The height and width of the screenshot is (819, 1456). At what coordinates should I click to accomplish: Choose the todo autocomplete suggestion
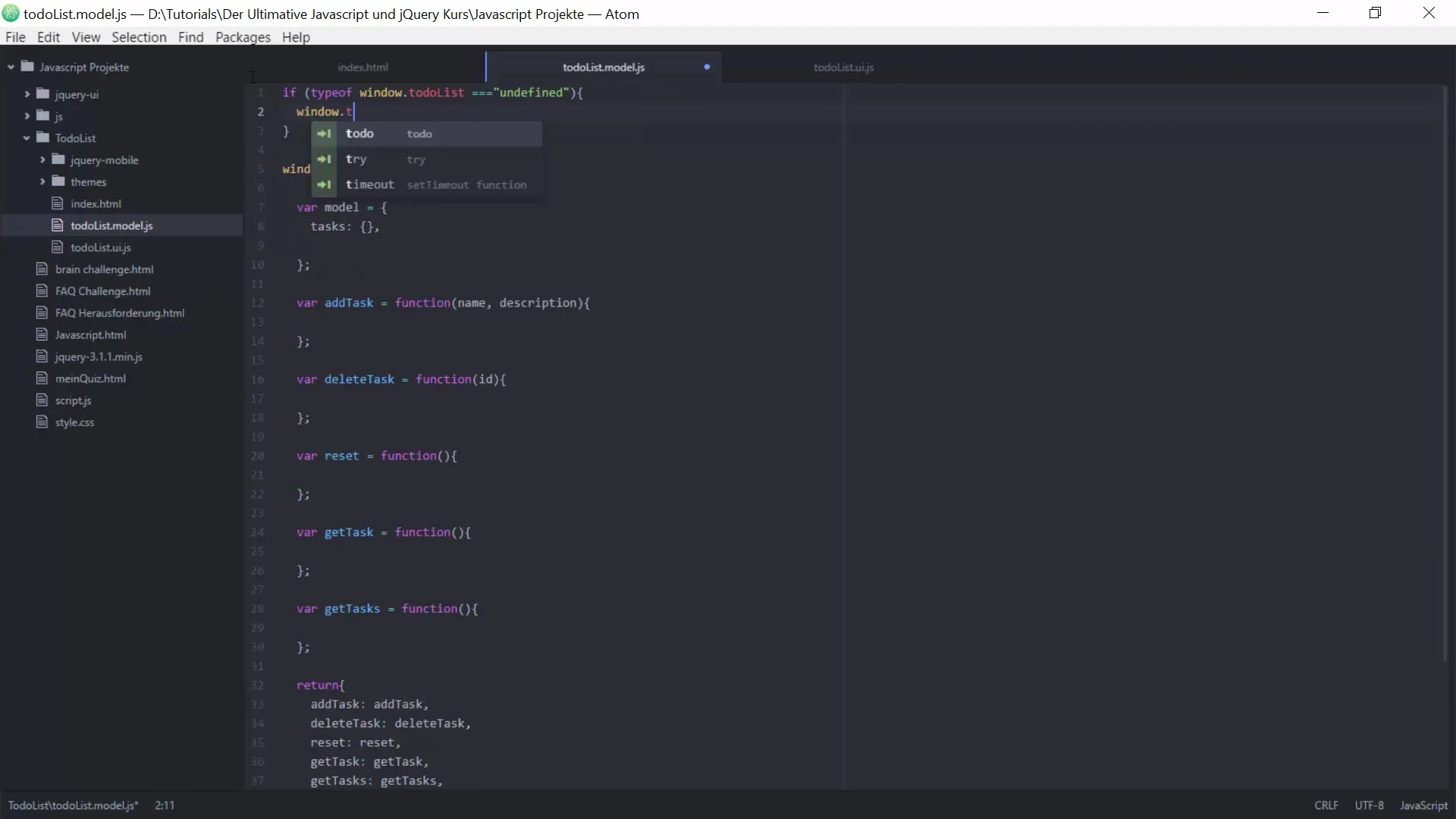coord(427,133)
